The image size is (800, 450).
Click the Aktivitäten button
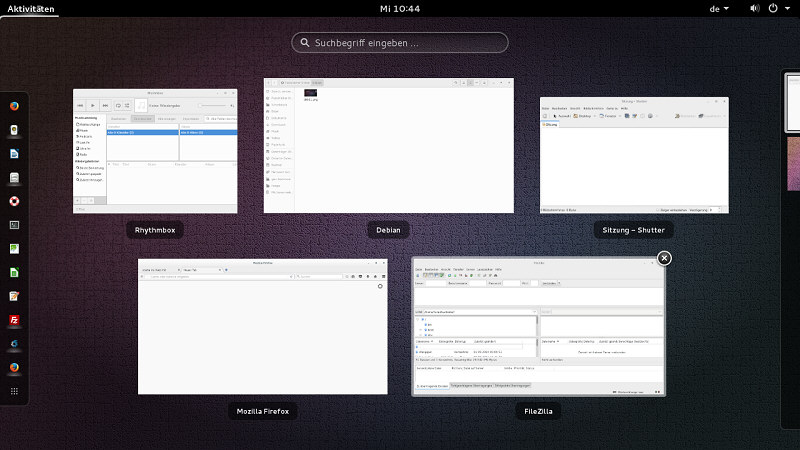coord(31,8)
